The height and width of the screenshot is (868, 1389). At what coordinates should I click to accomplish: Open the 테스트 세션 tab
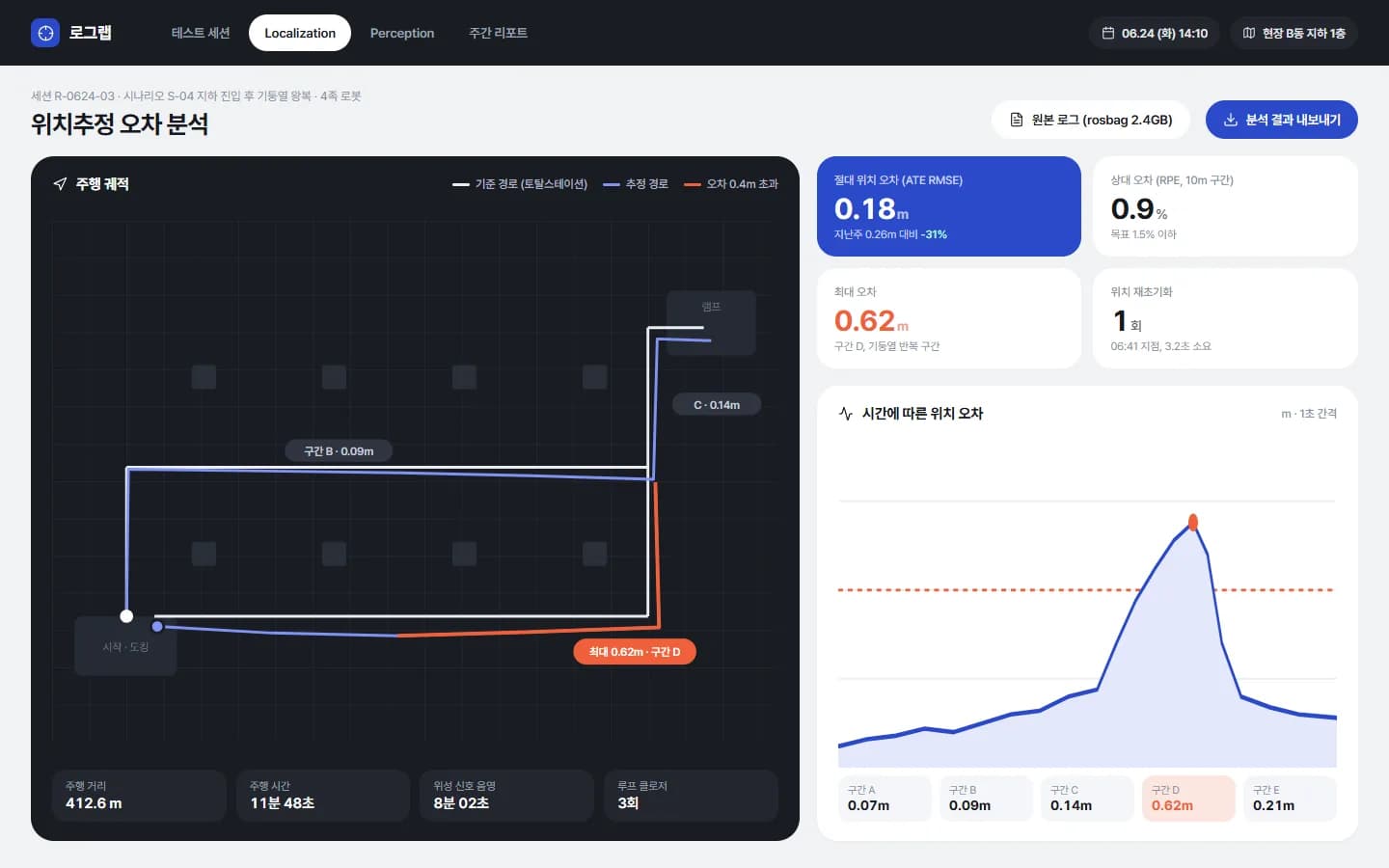(x=201, y=33)
